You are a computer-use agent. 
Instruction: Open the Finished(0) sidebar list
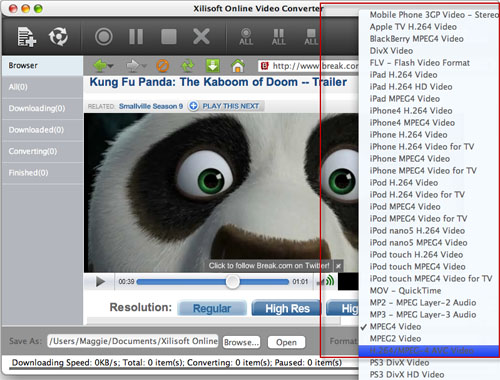tap(42, 173)
